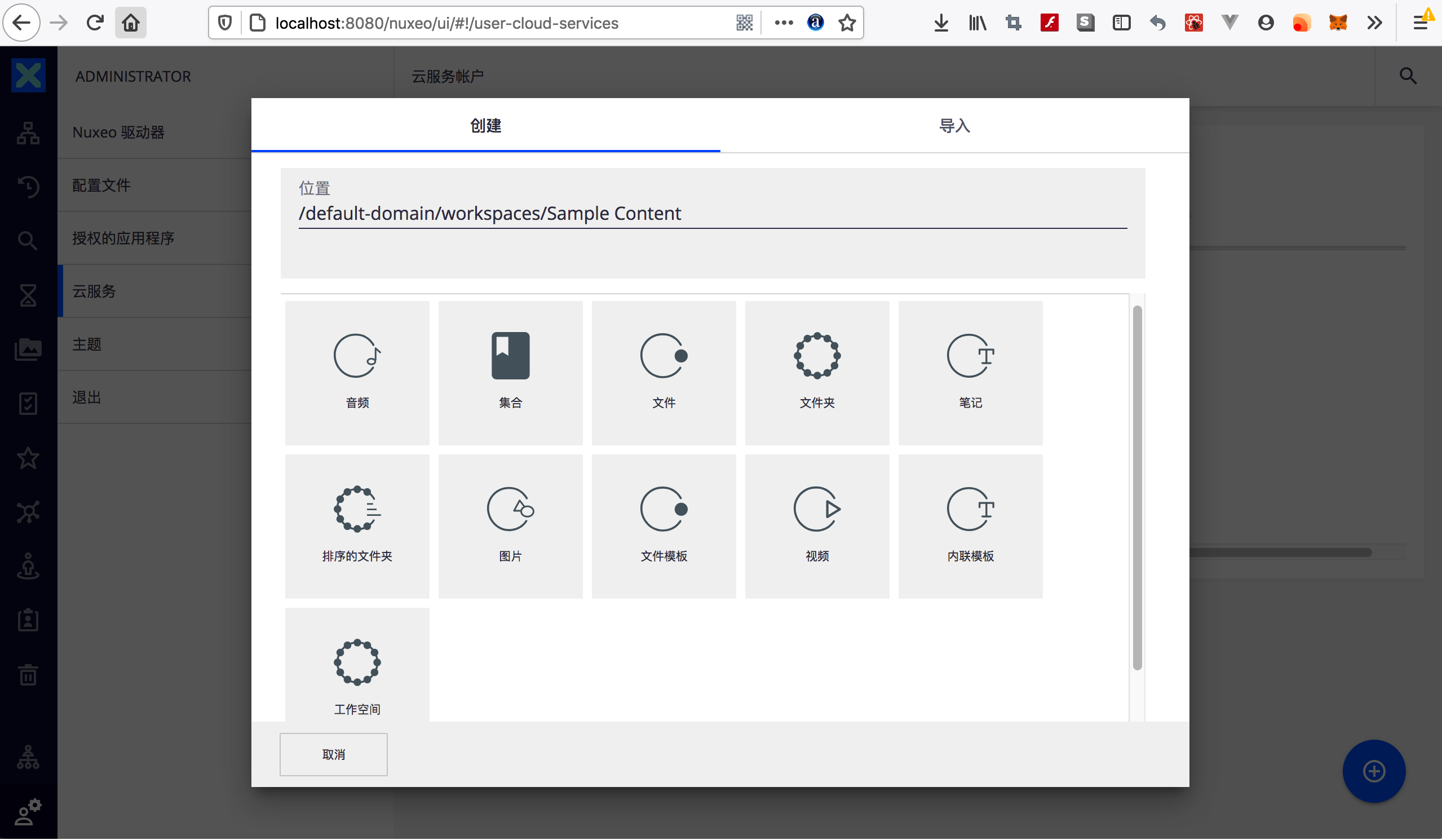Select the 笔记 note type

(971, 373)
